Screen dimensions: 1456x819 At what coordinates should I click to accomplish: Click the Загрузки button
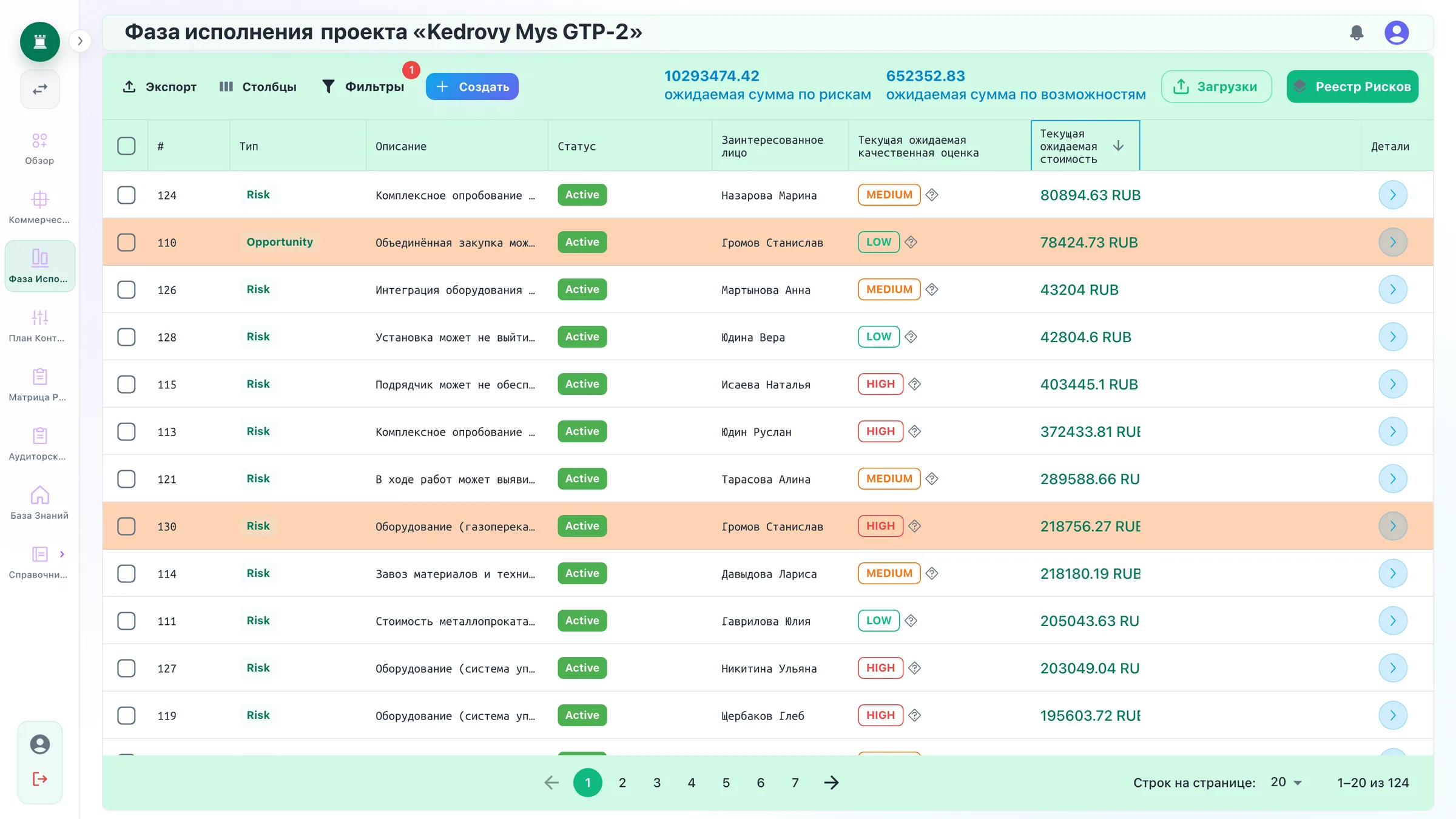pos(1216,87)
